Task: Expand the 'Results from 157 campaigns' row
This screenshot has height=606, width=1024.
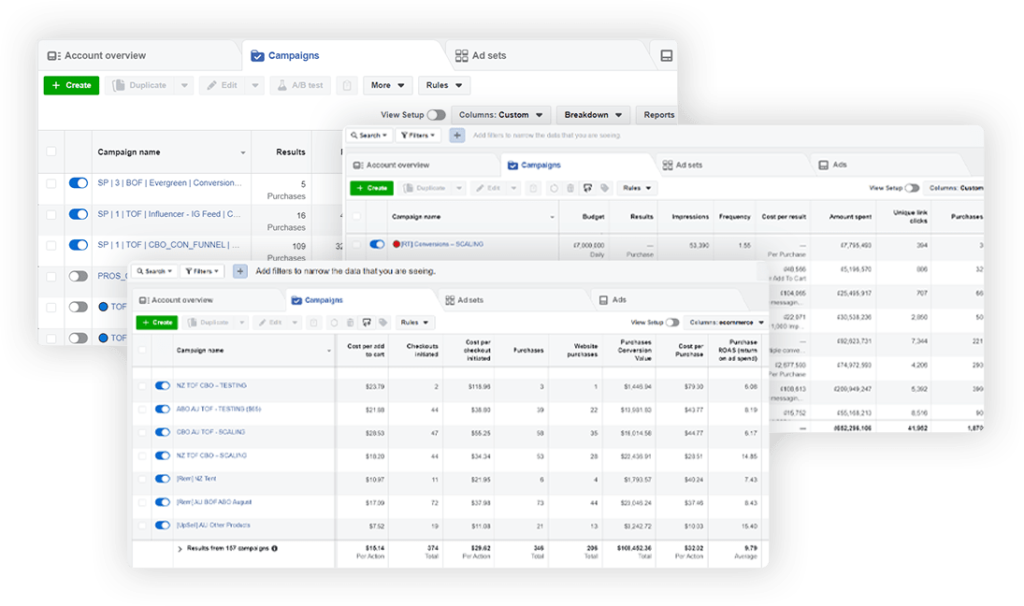Action: point(180,548)
